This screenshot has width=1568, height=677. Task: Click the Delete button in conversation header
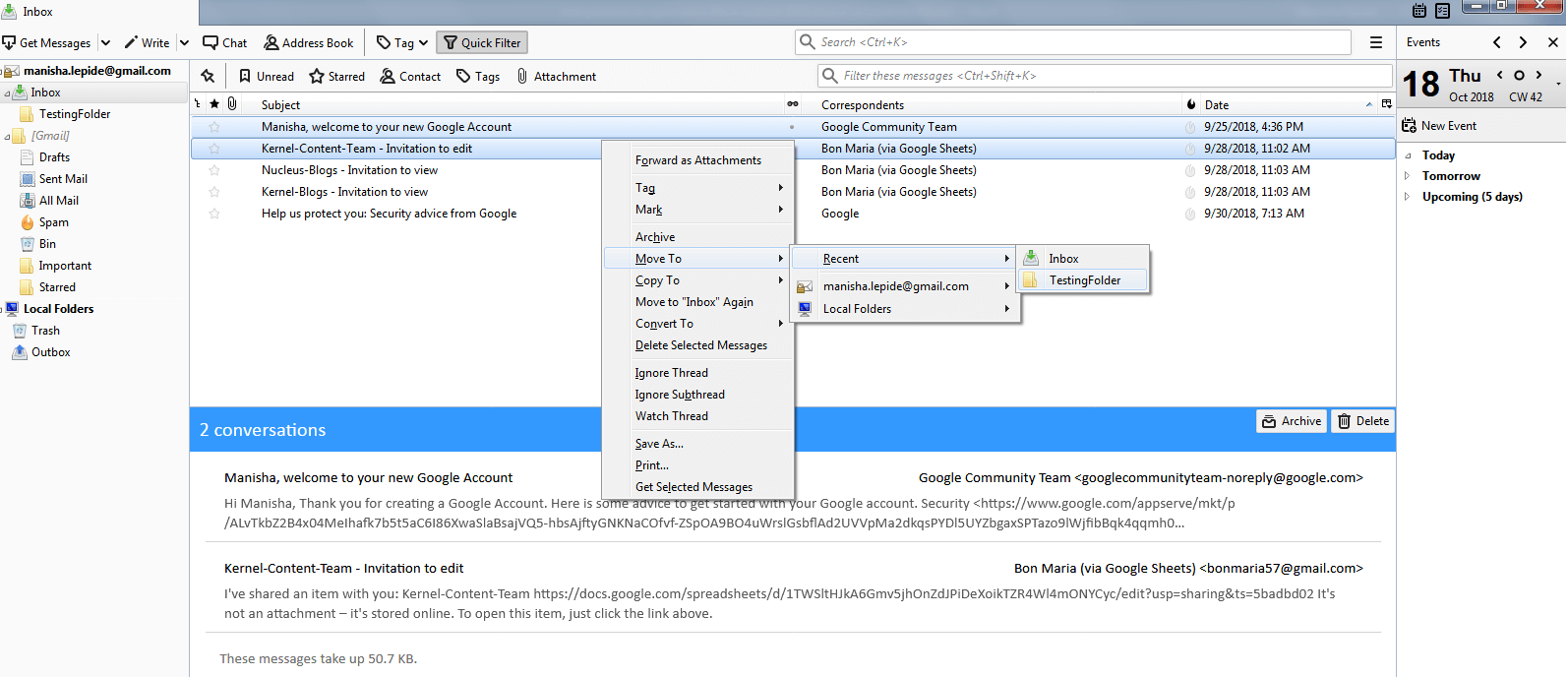(x=1363, y=421)
